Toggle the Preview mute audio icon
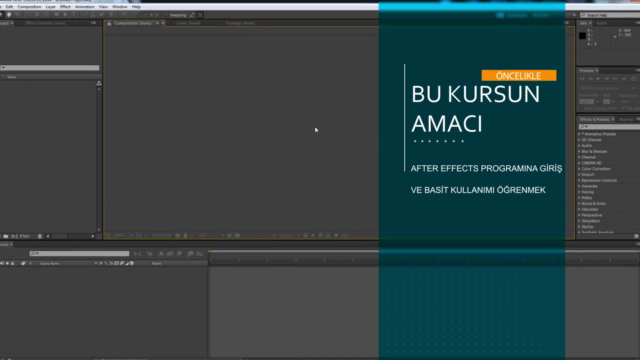 tap(624, 79)
